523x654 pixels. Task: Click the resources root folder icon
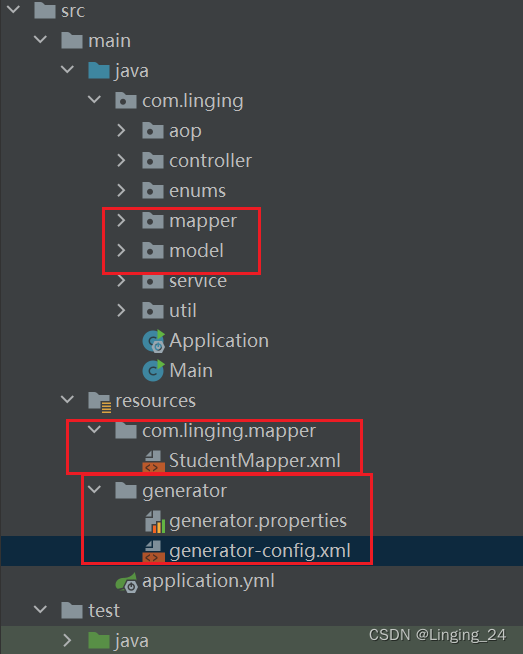100,402
